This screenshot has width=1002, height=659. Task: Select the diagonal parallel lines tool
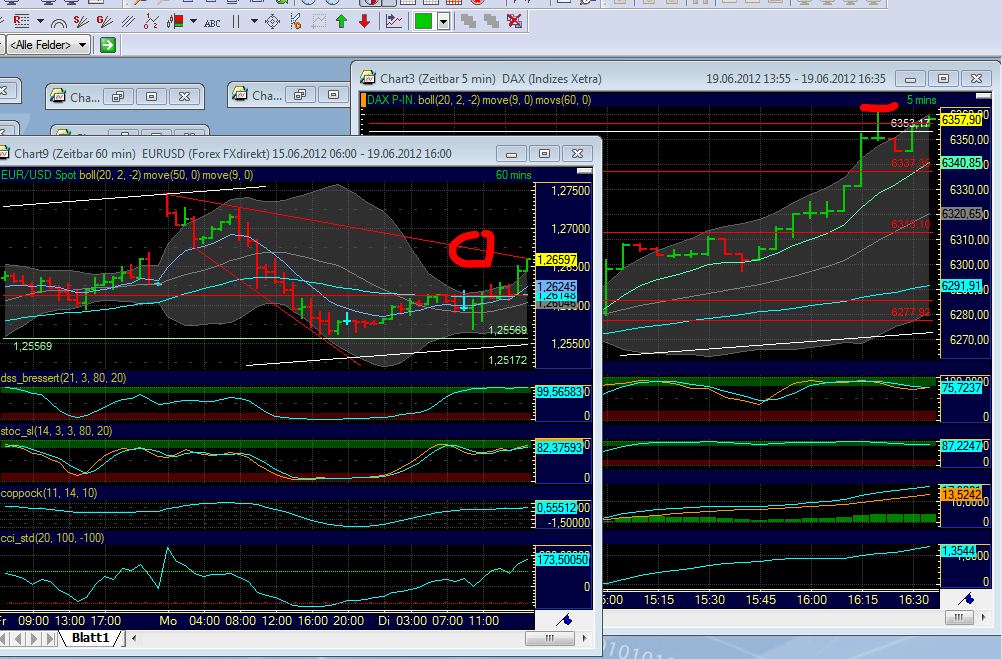pos(129,22)
